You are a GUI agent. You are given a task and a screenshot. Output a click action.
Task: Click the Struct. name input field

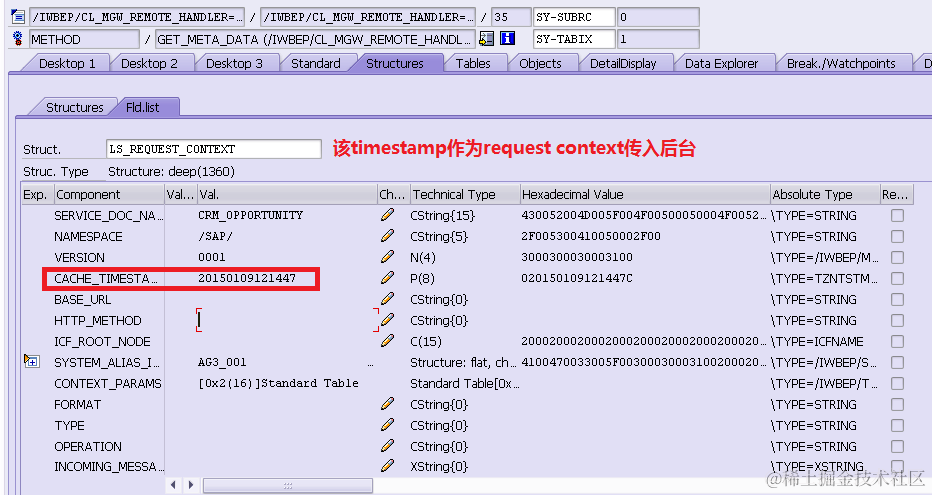click(x=214, y=149)
